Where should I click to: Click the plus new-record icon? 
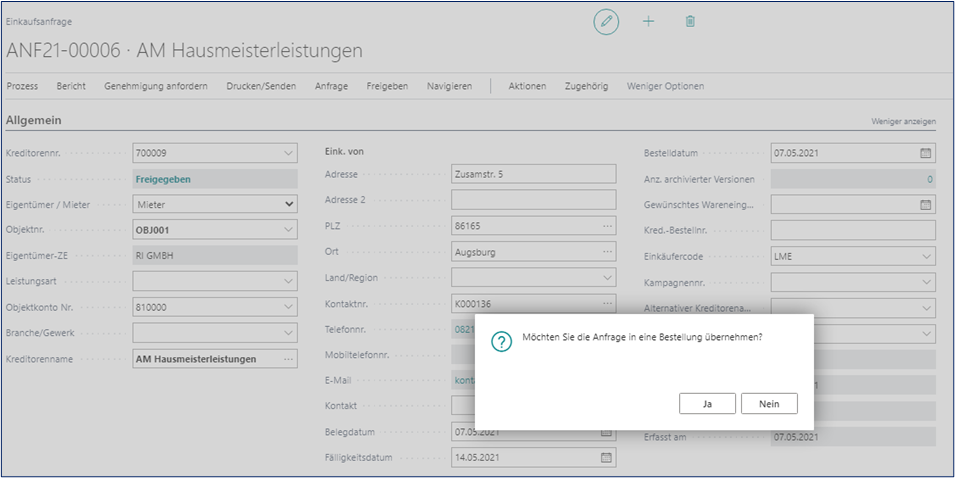pyautogui.click(x=649, y=22)
